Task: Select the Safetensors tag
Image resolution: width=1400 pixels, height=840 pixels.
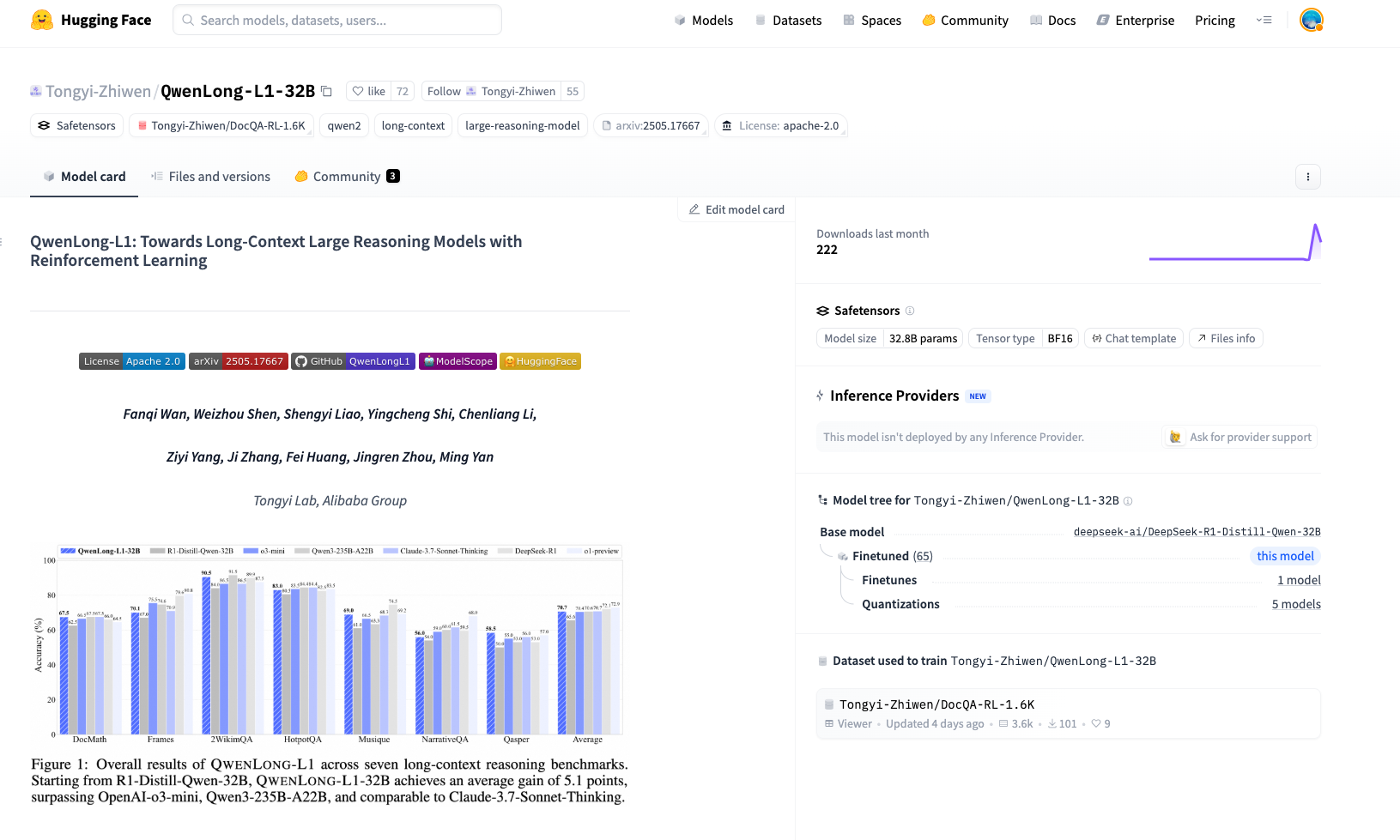Action: point(76,125)
